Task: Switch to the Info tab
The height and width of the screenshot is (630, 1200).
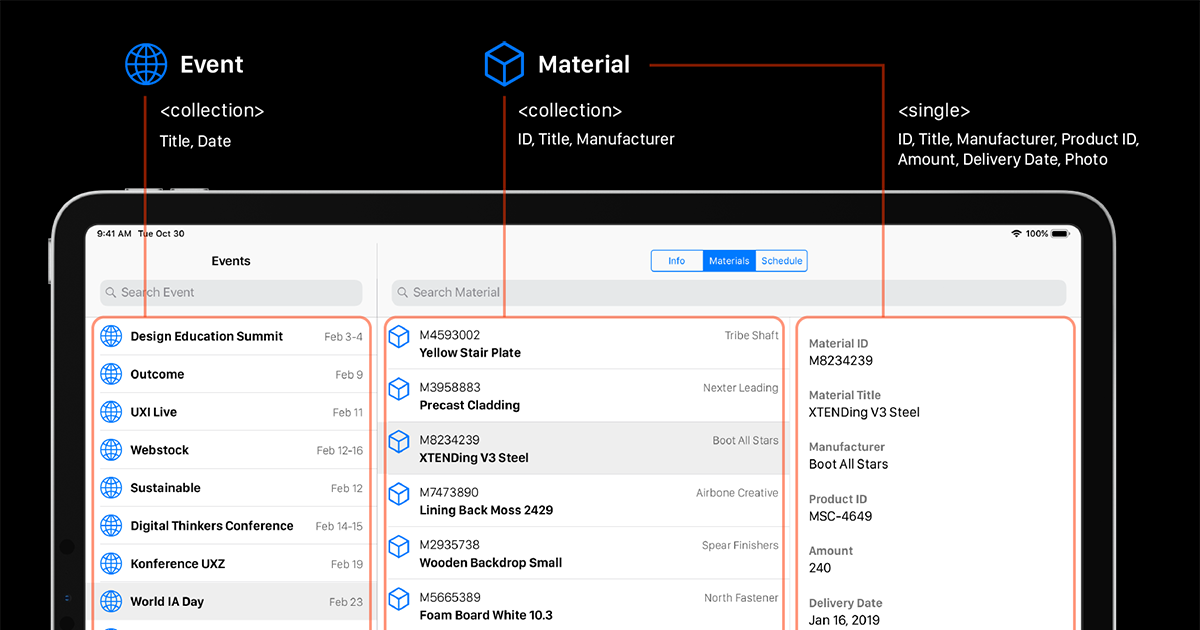Action: tap(677, 261)
